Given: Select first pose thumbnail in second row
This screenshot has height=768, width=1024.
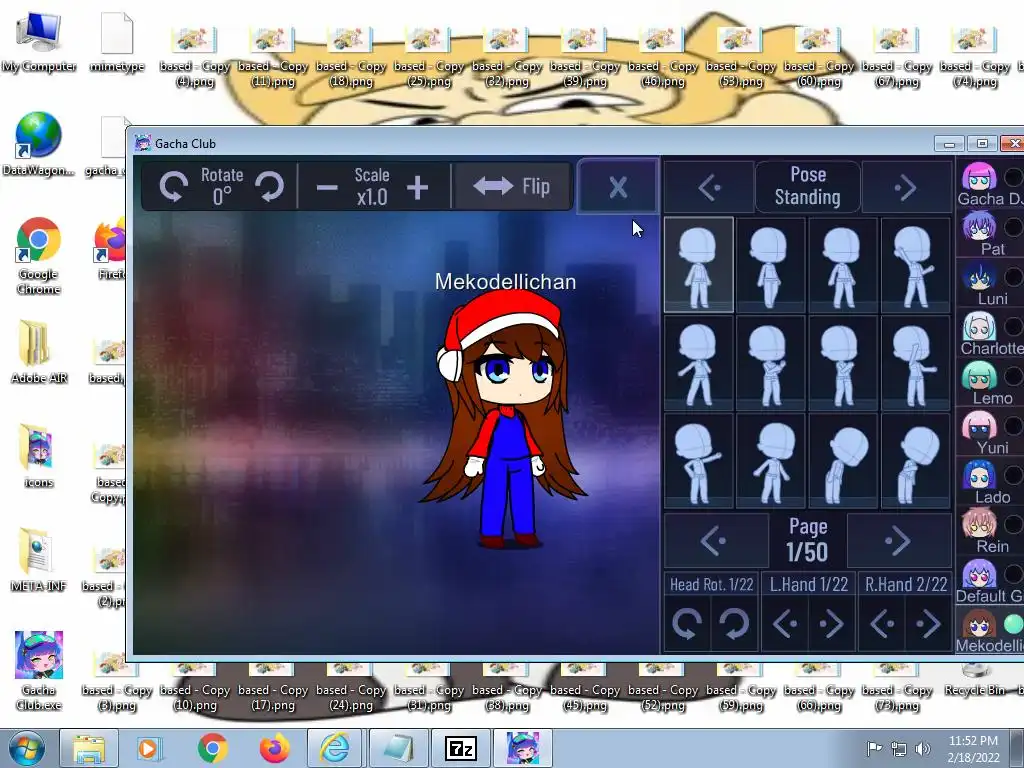Looking at the screenshot, I should pos(699,363).
